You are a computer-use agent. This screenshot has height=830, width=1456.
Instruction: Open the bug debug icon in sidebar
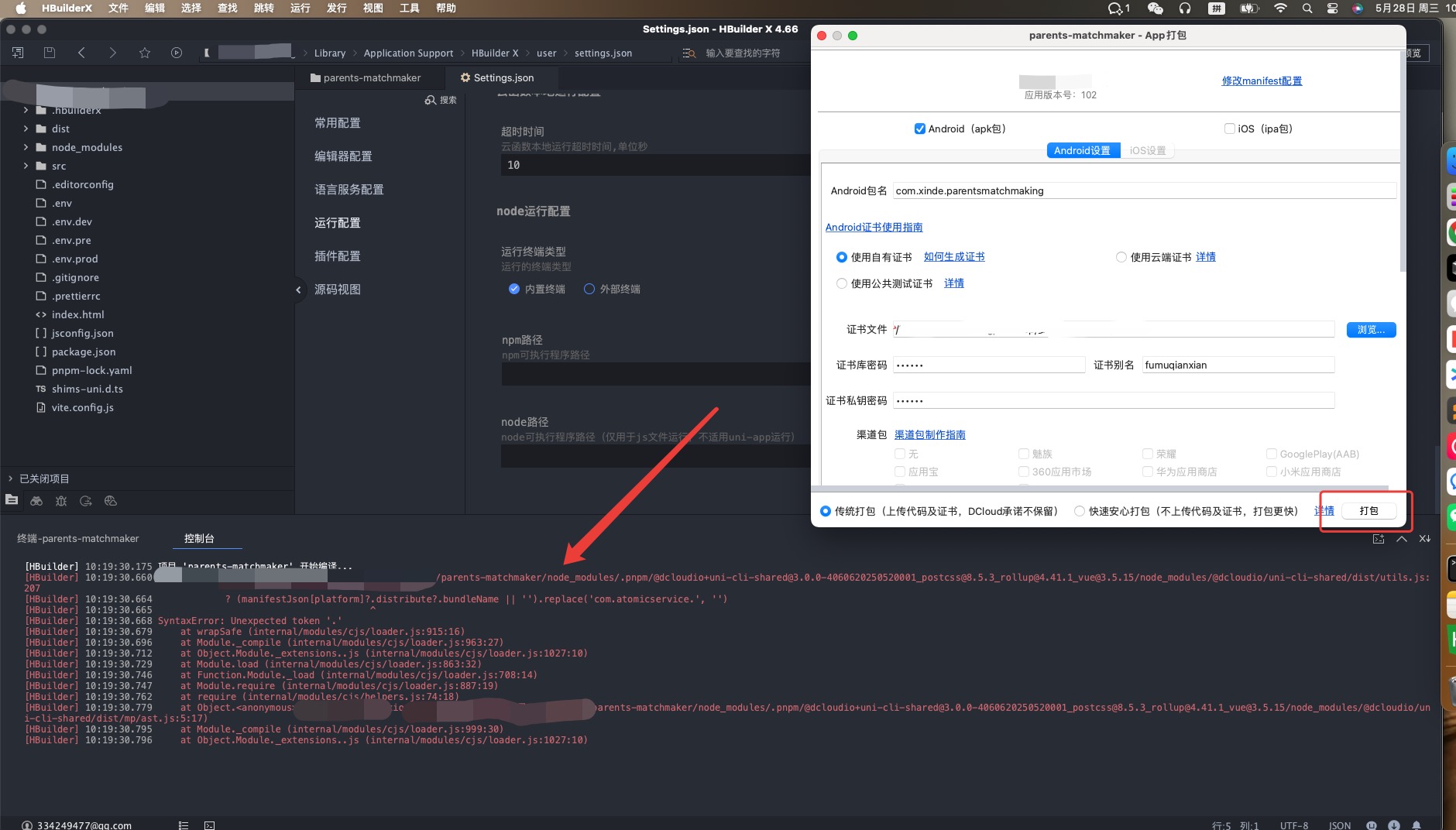61,501
